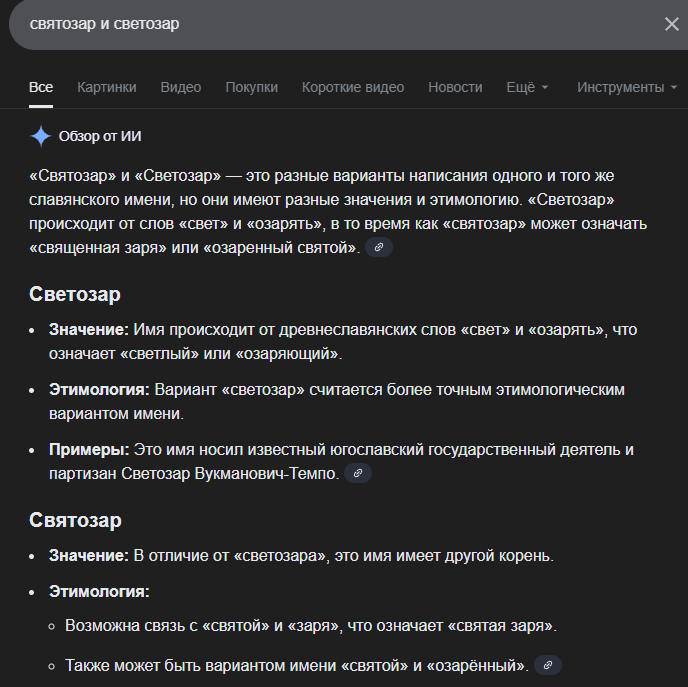This screenshot has height=687, width=688.
Task: Select the «Все» results tab
Action: click(41, 88)
